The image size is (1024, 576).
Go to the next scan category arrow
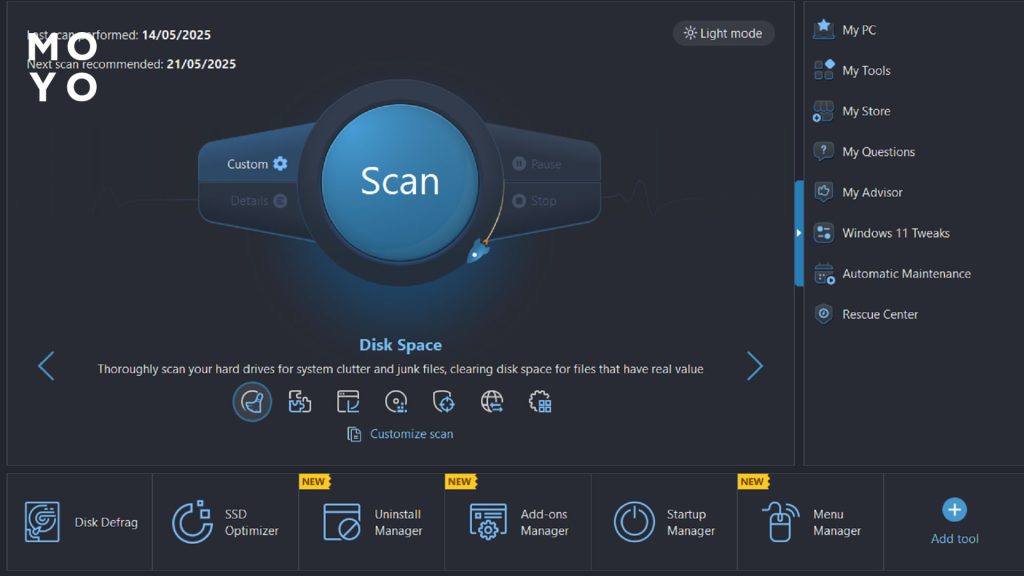pos(755,366)
